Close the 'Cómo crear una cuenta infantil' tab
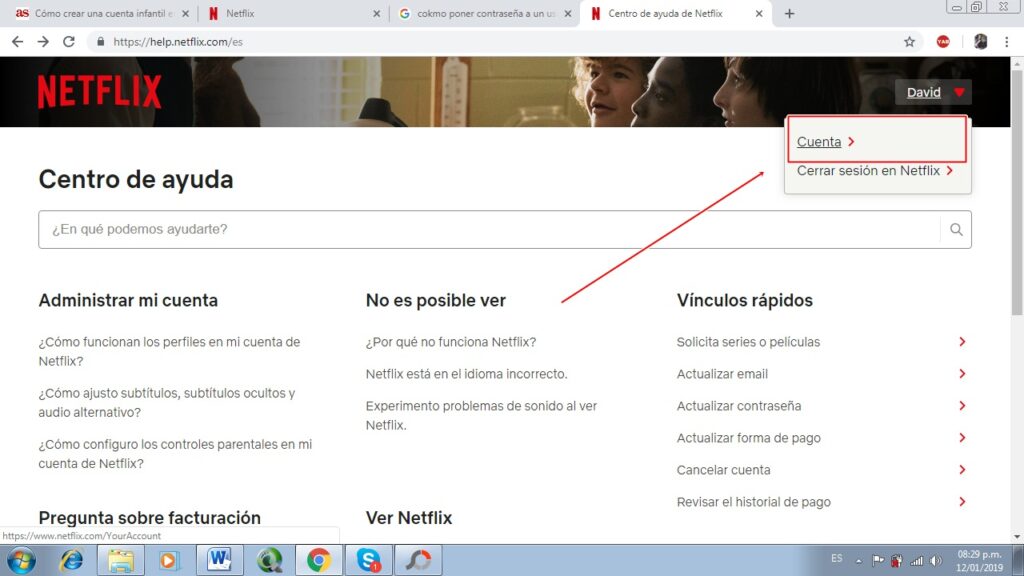Screen dimensions: 1024x576 pyautogui.click(x=185, y=14)
